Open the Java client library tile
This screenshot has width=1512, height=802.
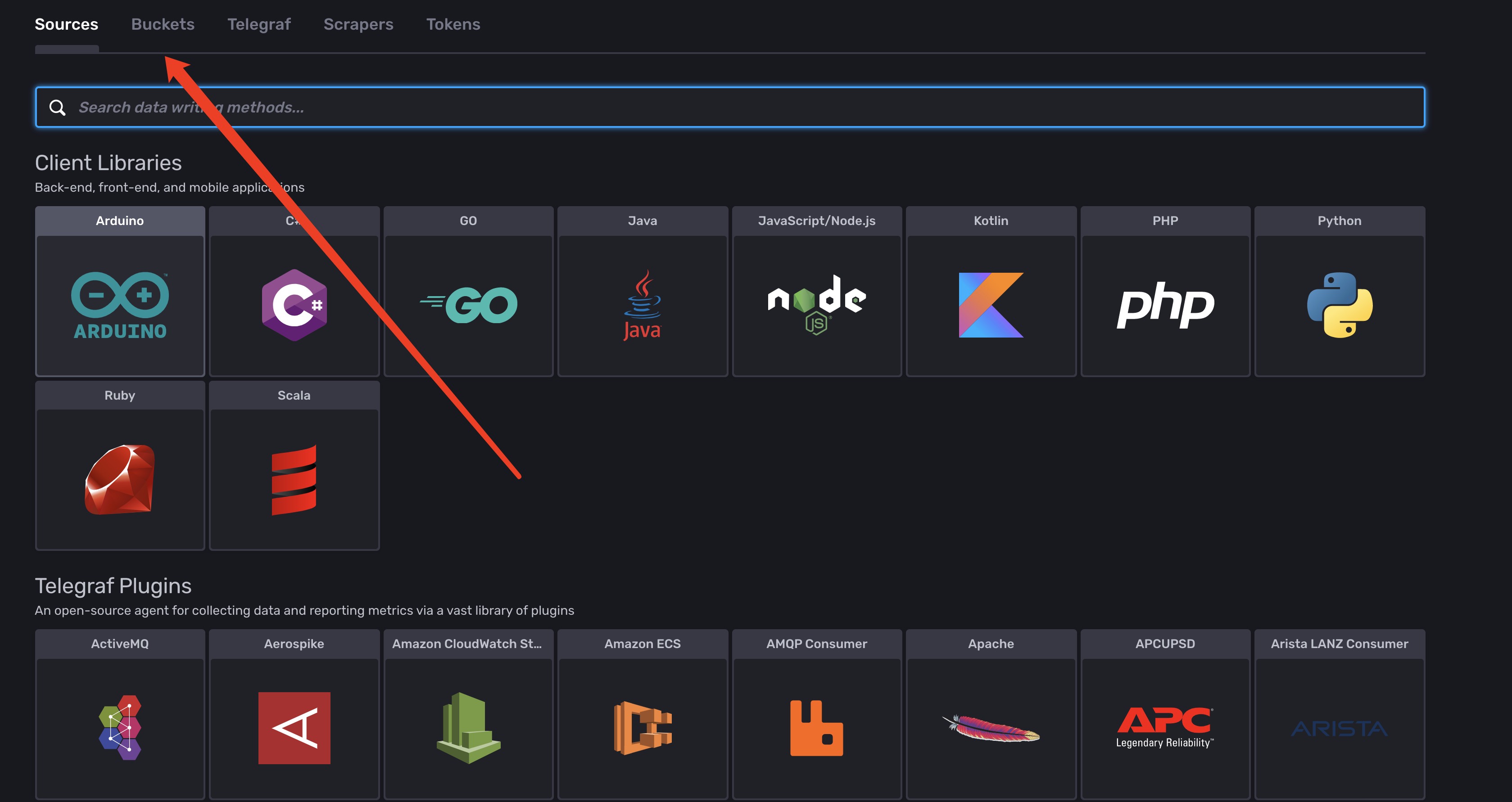[643, 291]
